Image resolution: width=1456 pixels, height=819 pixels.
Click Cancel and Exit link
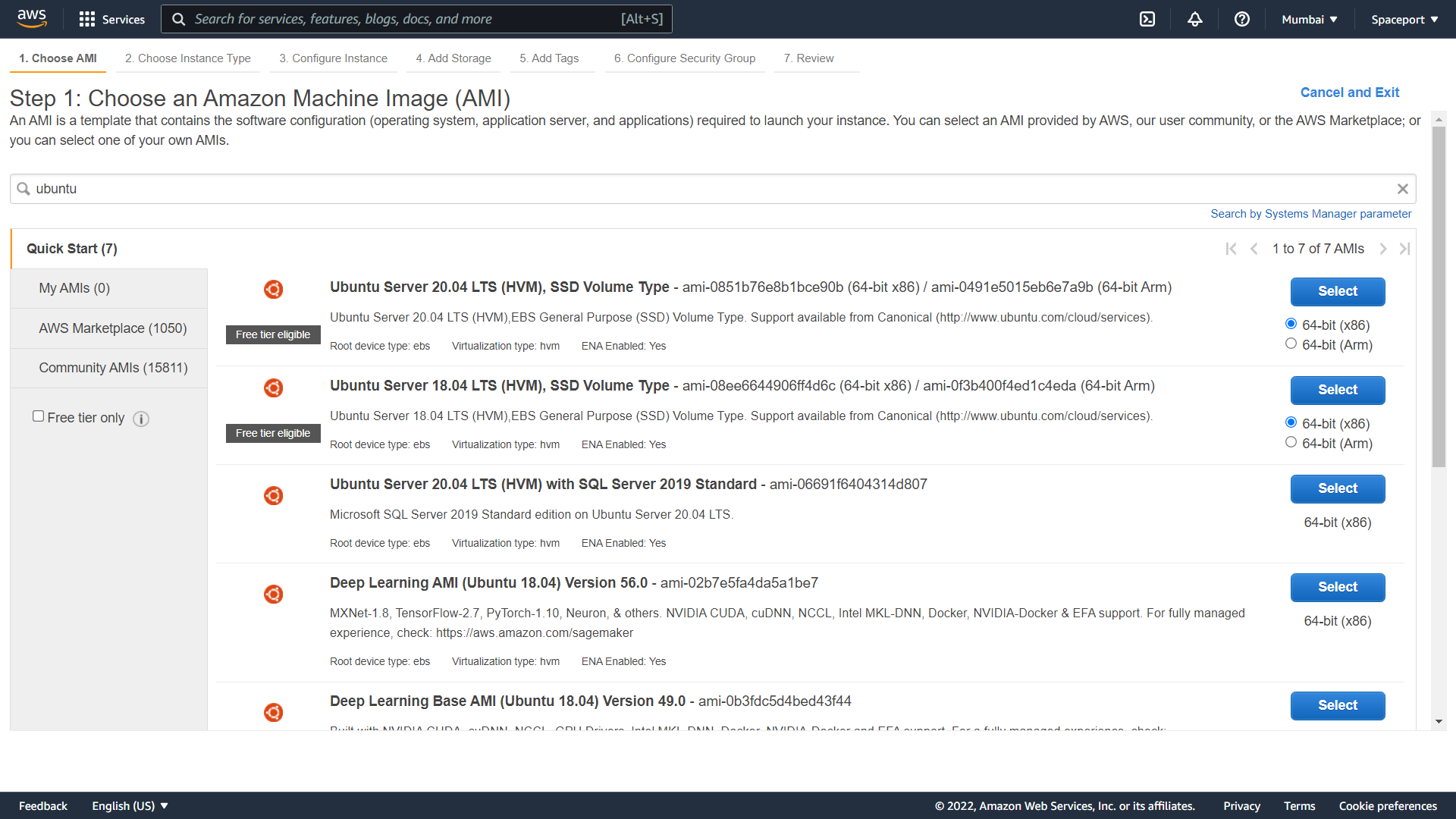coord(1350,93)
